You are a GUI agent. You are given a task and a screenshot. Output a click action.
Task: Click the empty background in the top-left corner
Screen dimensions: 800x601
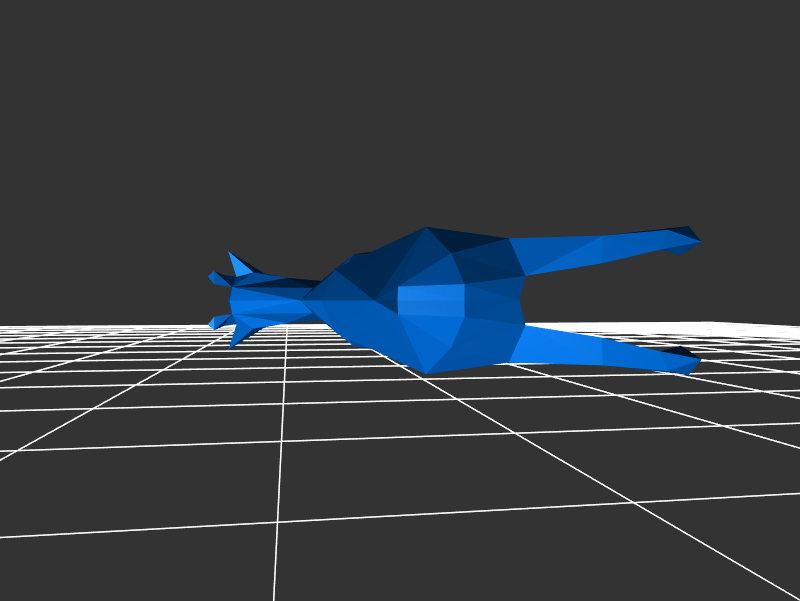click(x=40, y=40)
